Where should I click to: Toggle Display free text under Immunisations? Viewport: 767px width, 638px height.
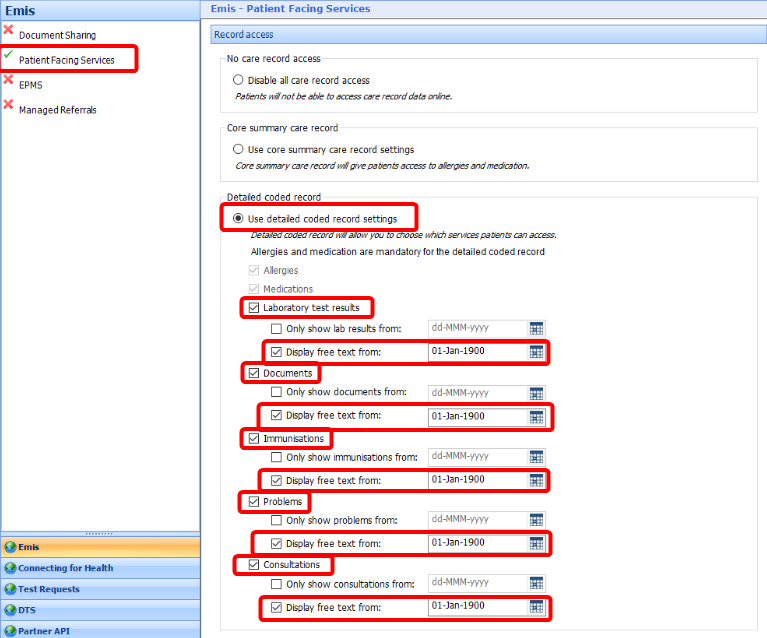coord(276,480)
